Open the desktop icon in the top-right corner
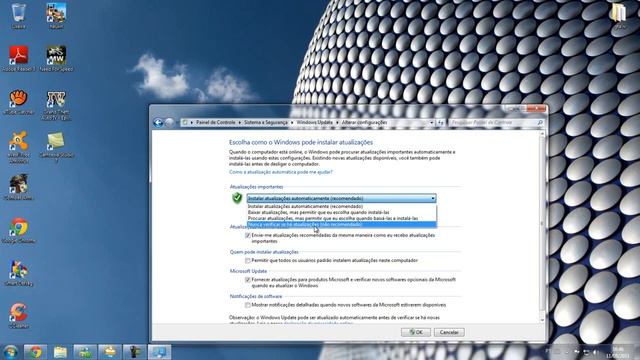The height and width of the screenshot is (360, 640). (x=620, y=16)
